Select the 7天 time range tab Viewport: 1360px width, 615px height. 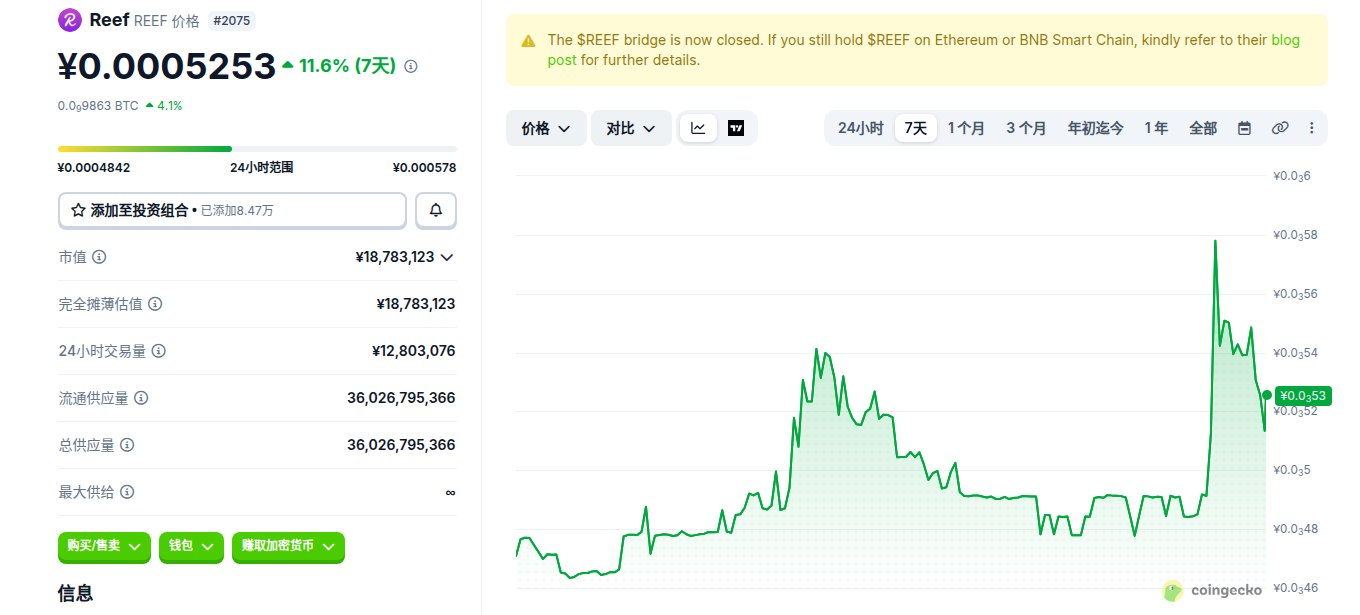tap(915, 128)
